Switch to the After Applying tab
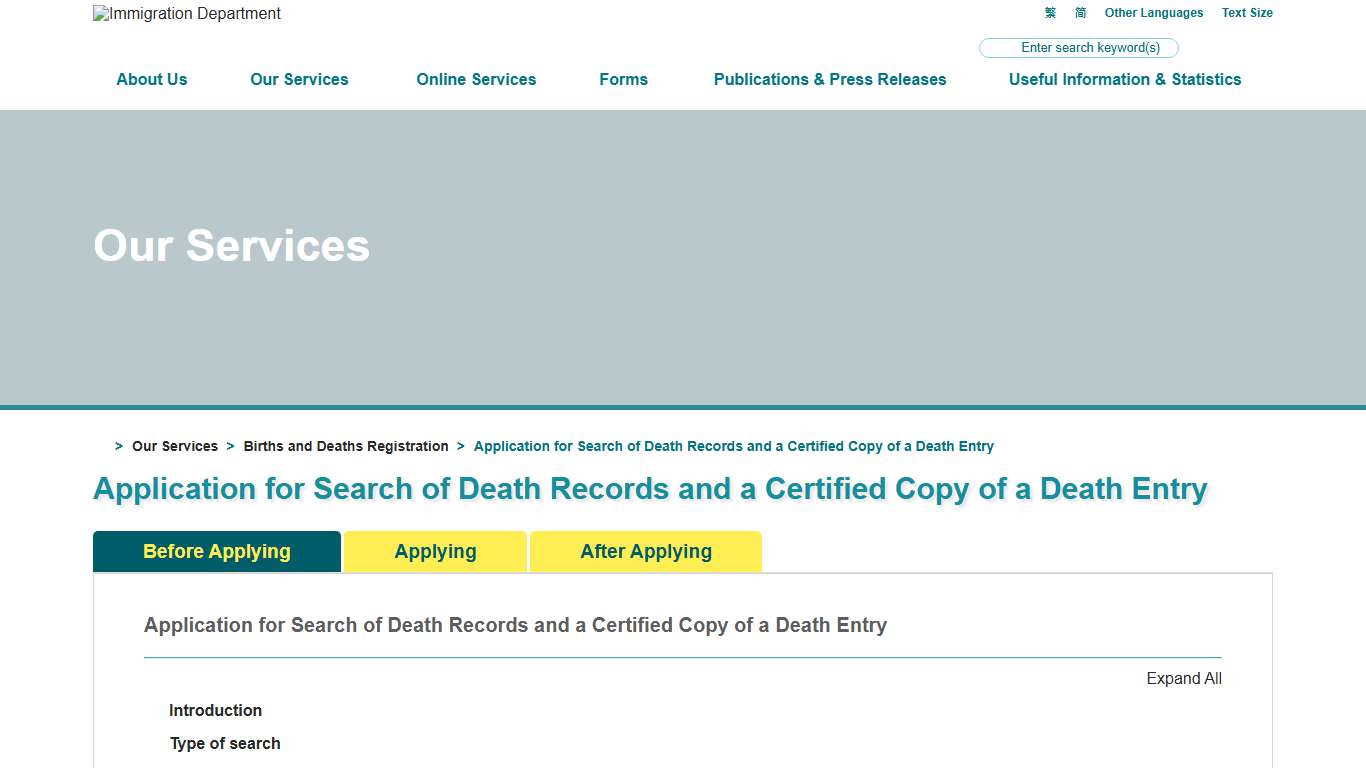 pos(645,551)
